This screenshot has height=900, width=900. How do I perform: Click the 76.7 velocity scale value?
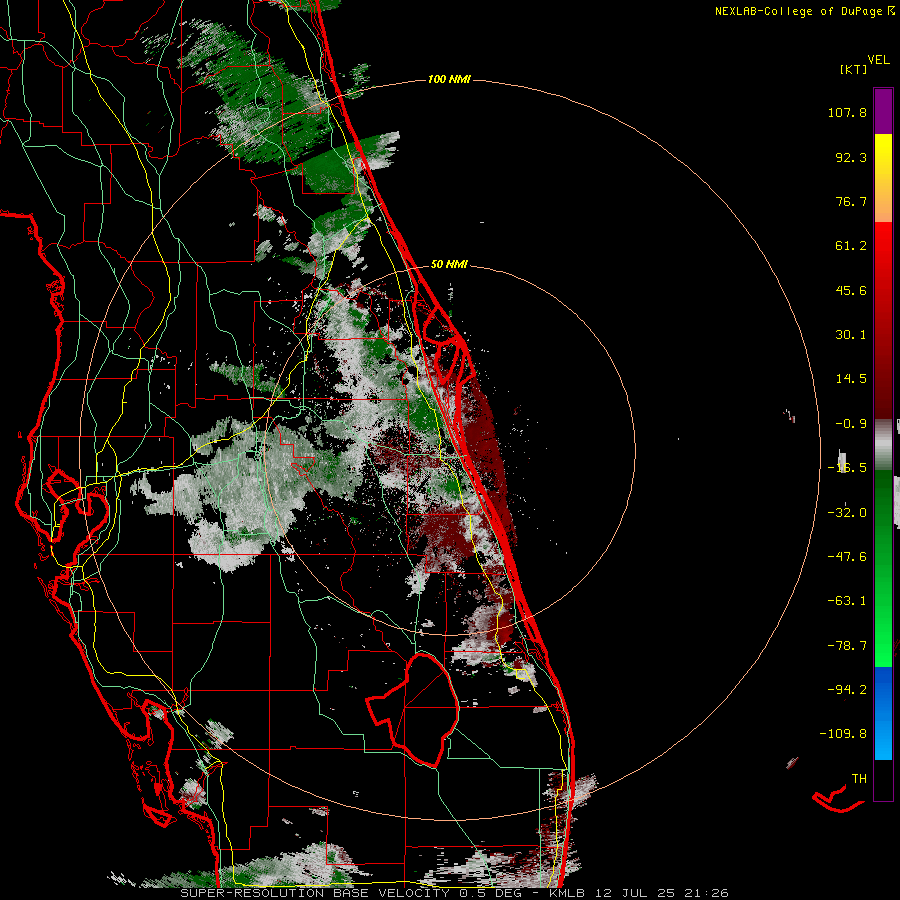pyautogui.click(x=851, y=201)
